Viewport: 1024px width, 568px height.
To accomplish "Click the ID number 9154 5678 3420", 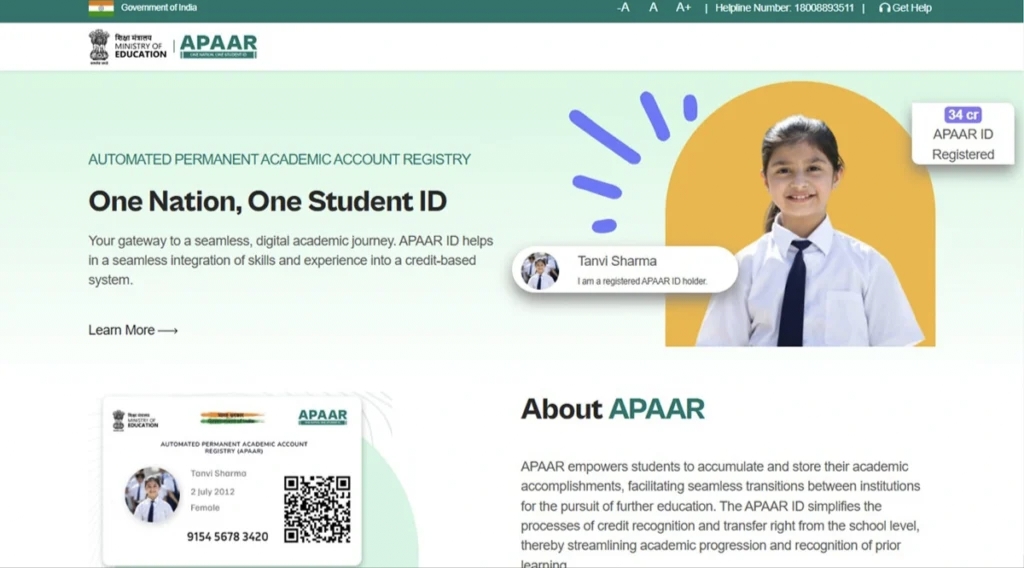I will [x=227, y=537].
